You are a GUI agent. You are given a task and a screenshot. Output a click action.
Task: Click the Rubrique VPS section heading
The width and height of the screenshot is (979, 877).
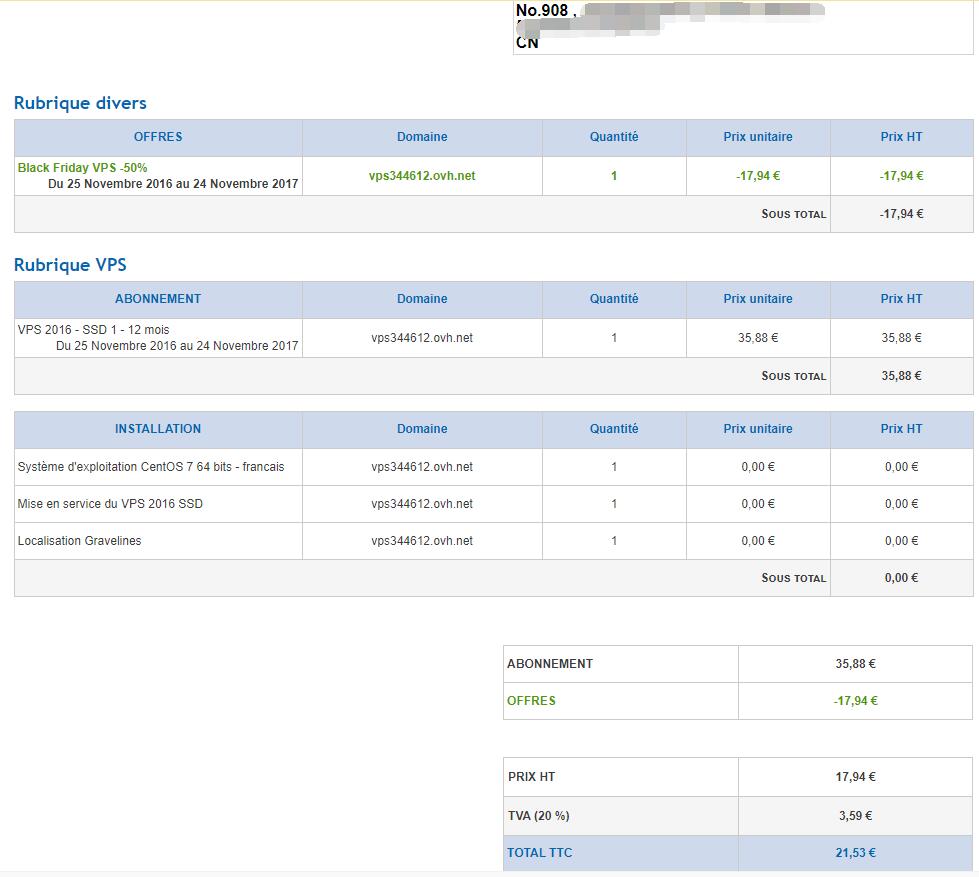tap(70, 265)
